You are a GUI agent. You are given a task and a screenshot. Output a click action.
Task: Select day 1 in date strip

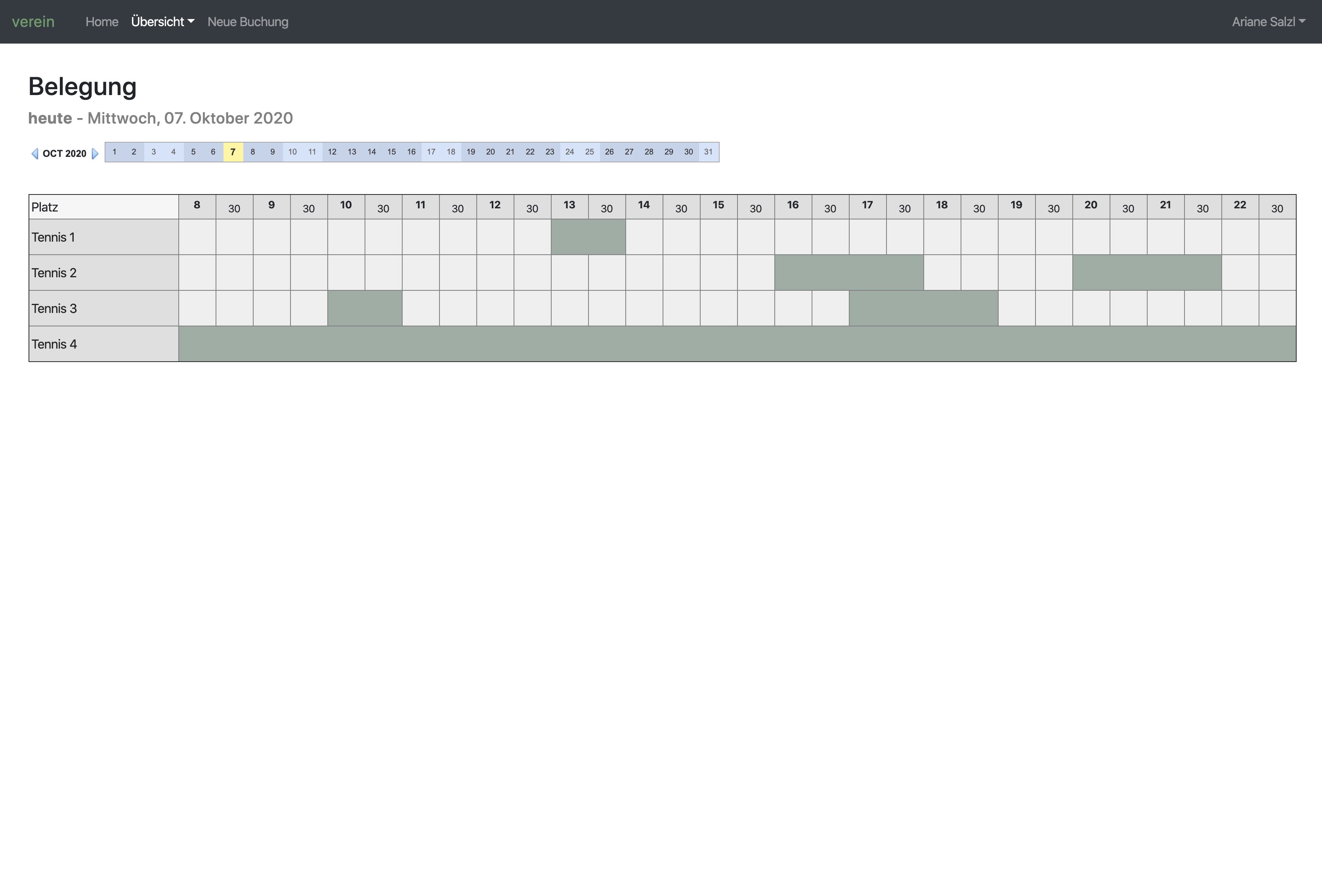(x=115, y=152)
